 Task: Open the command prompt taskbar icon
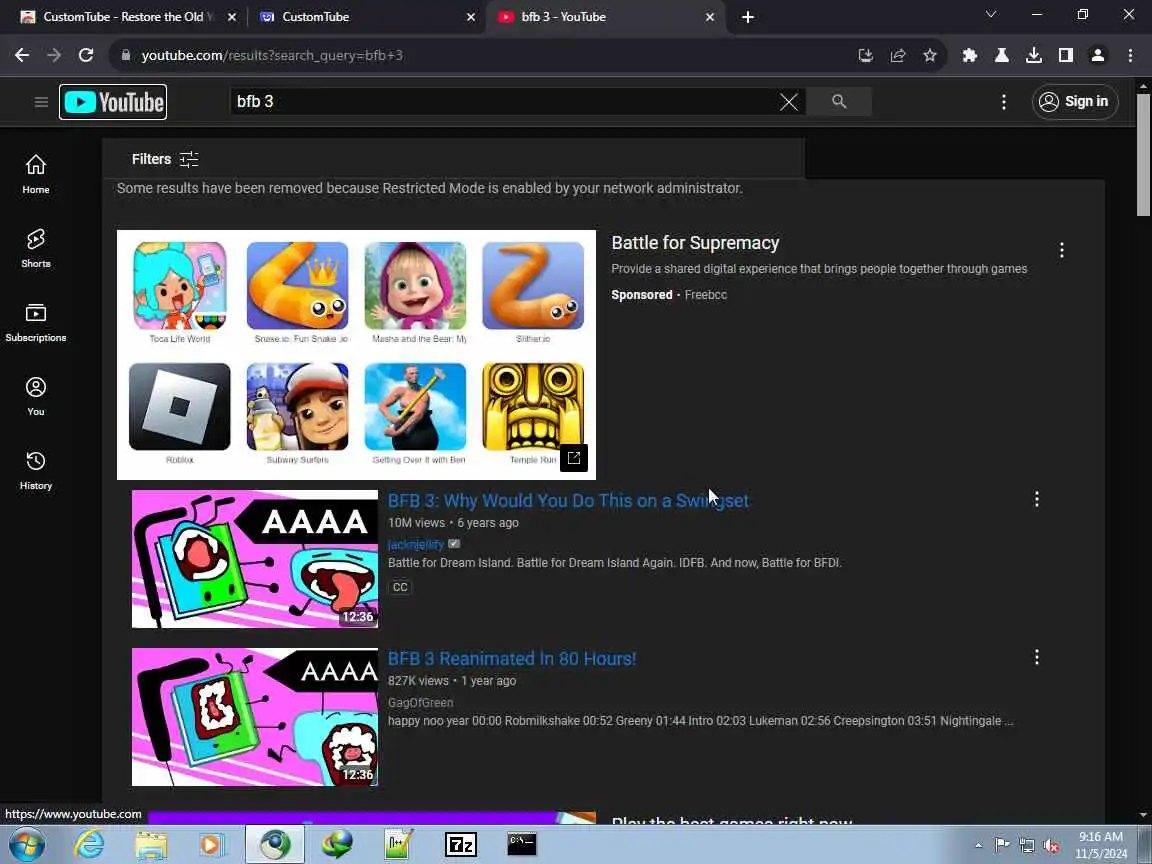click(522, 845)
